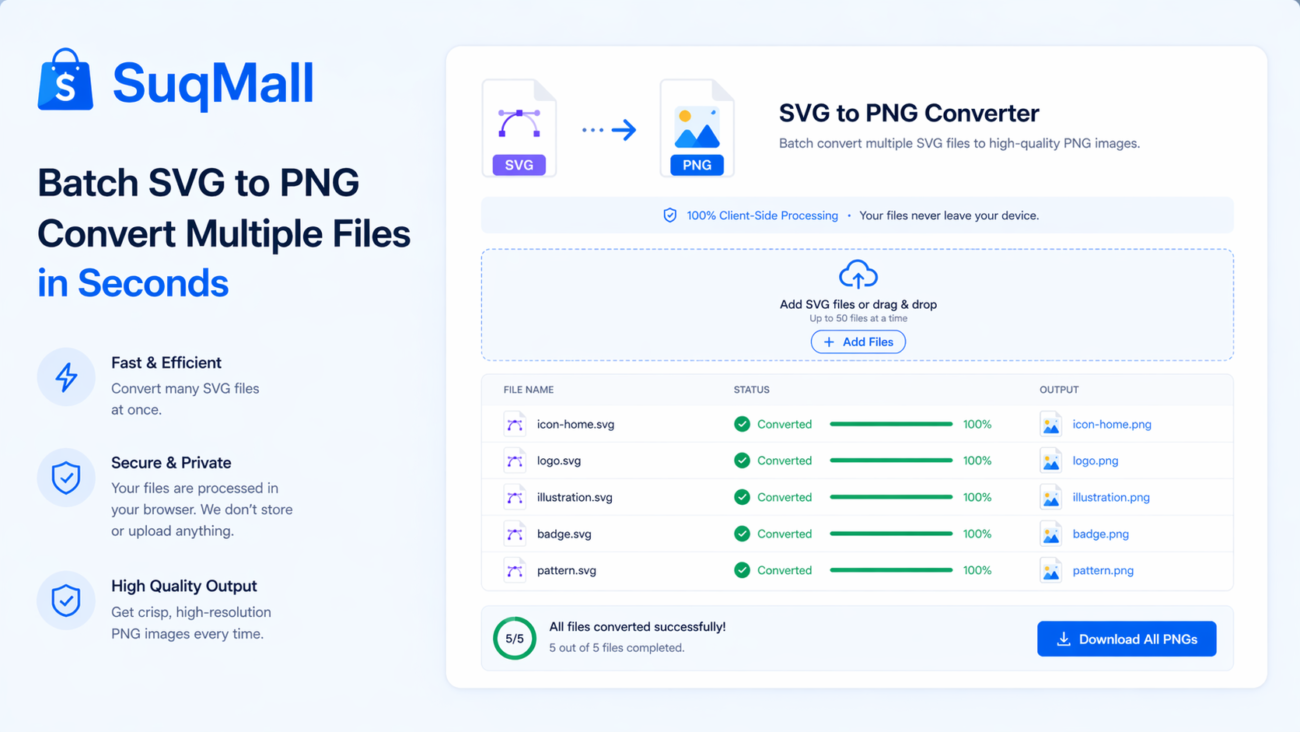Click the image thumbnail icon beside badge.png
Image resolution: width=1300 pixels, height=732 pixels.
click(1051, 533)
